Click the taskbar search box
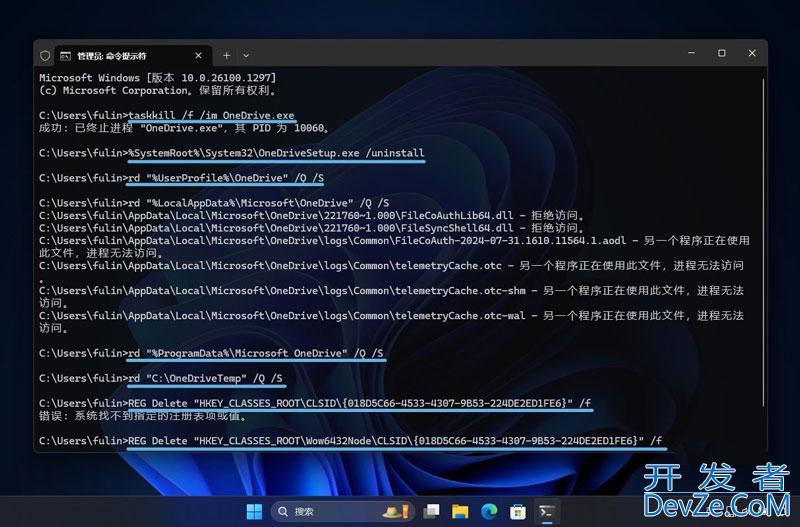 coord(341,511)
